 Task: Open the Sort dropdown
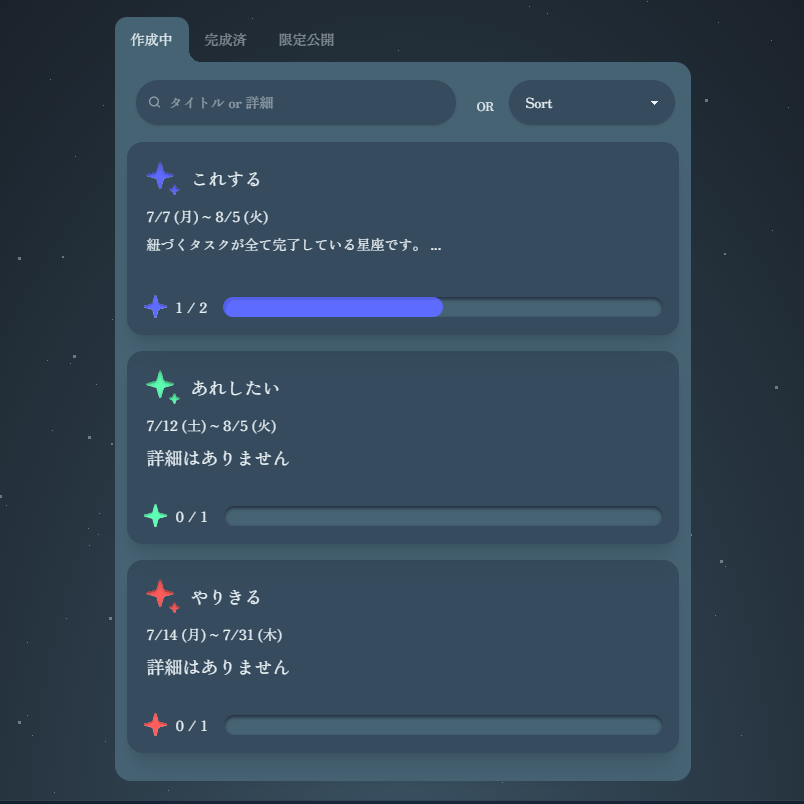[591, 103]
